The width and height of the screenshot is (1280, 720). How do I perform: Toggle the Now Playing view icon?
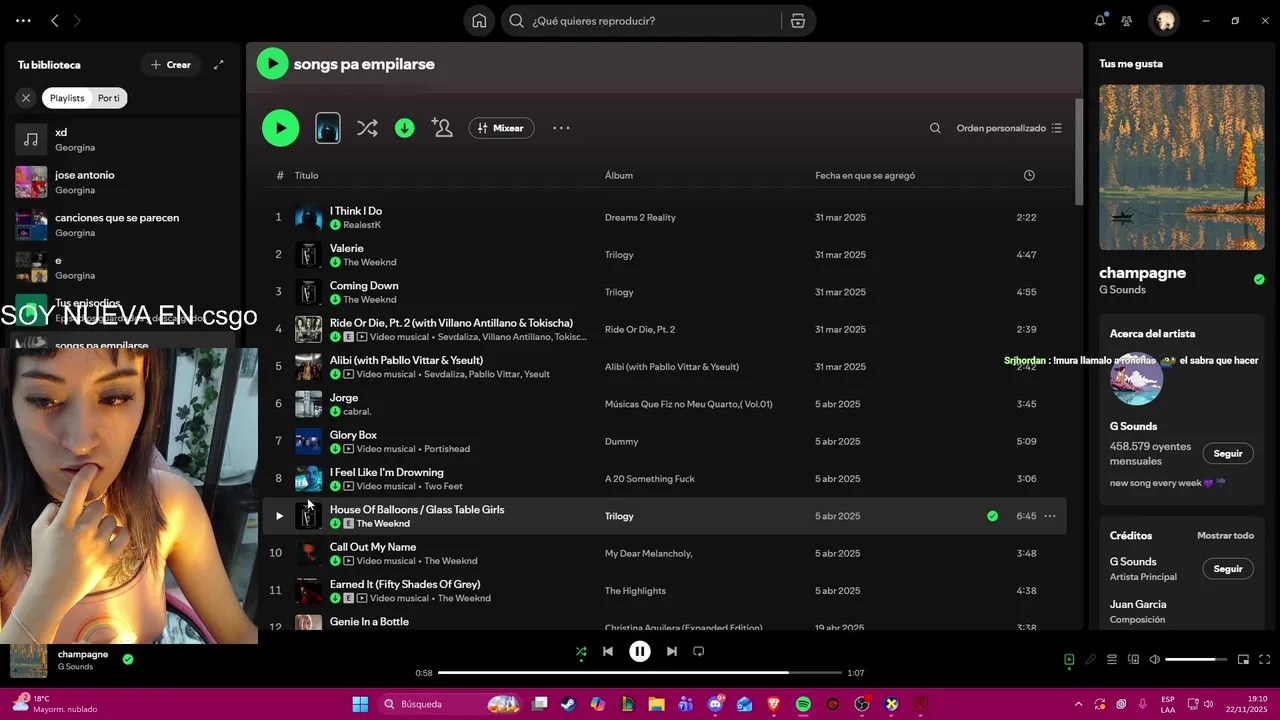click(1069, 660)
